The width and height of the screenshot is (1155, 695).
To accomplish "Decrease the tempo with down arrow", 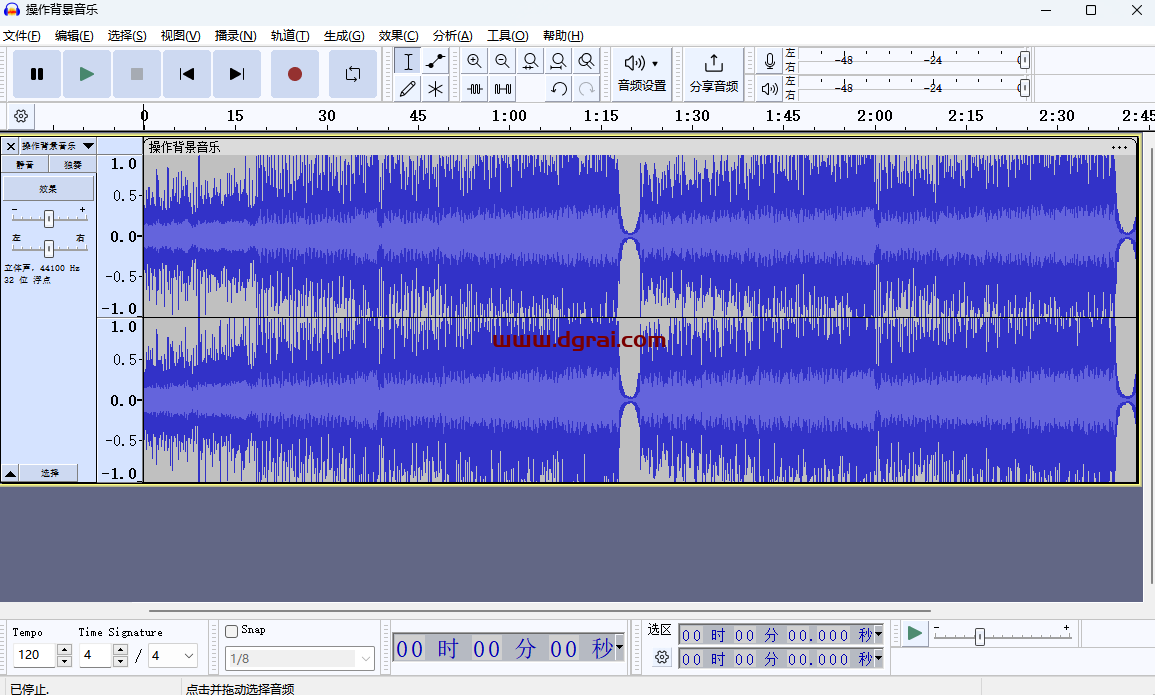I will coord(64,660).
